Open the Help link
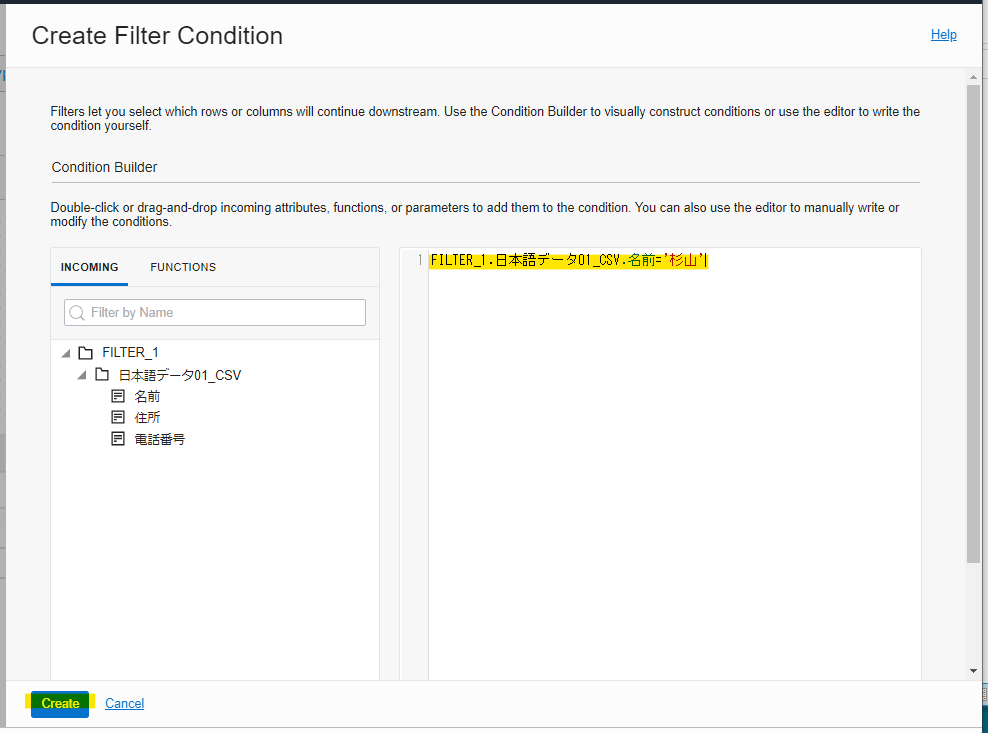Viewport: 988px width, 733px height. 943,35
